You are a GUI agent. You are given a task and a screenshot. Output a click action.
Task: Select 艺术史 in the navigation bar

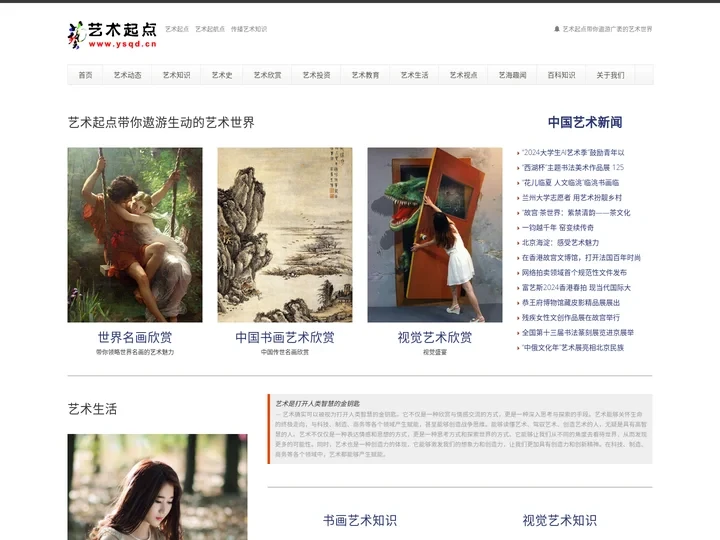(x=222, y=75)
